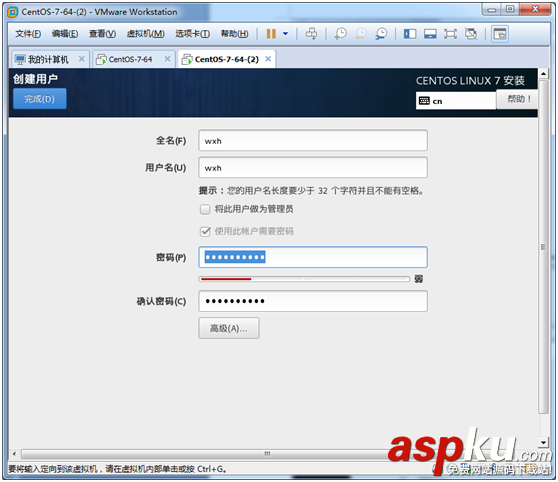558x482 pixels.
Task: Toggle the thumbnail bar icon
Action: (430, 34)
